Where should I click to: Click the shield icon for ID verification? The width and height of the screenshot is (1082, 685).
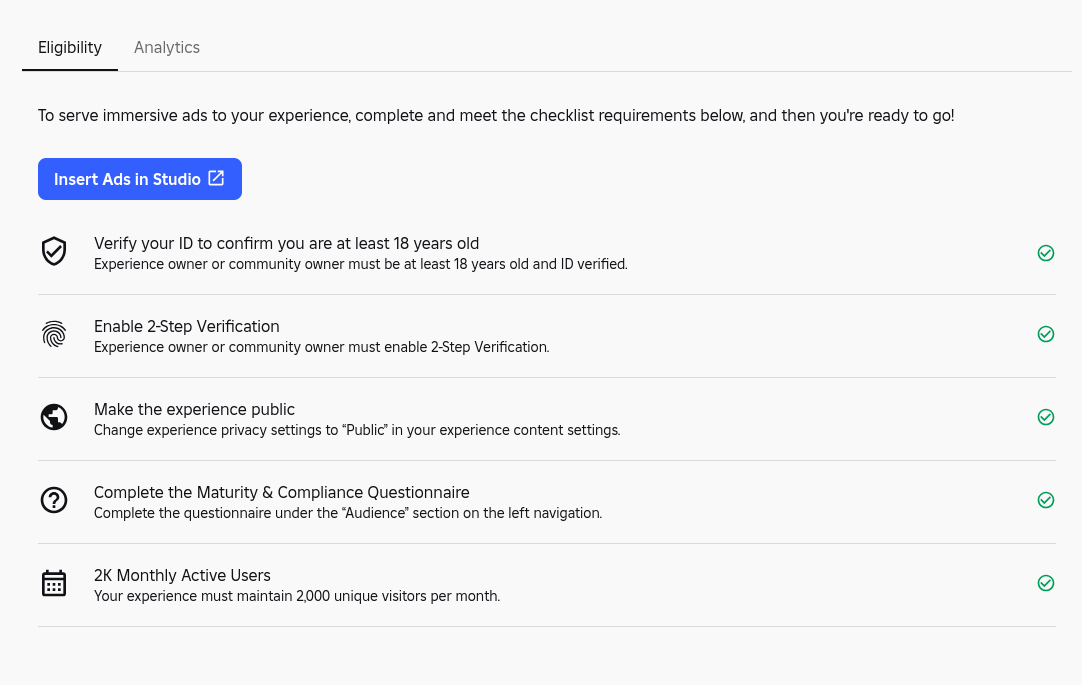54,252
